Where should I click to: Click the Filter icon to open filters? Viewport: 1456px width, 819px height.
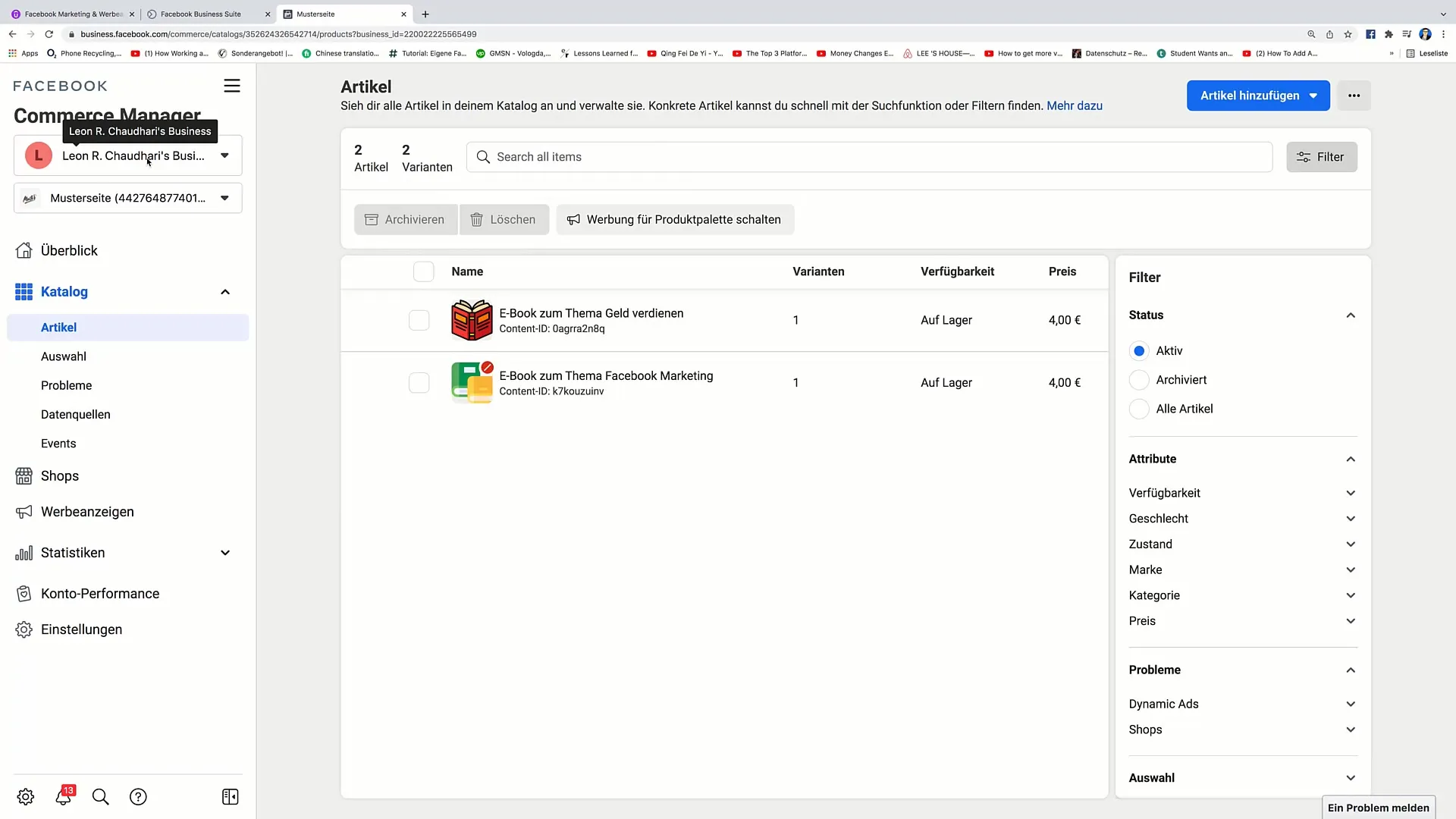click(x=1322, y=157)
